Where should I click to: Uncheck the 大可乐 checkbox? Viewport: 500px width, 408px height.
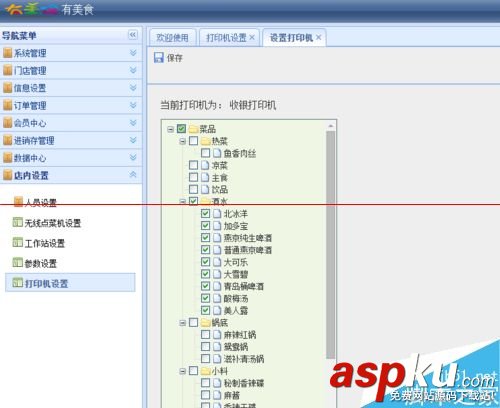pos(205,262)
